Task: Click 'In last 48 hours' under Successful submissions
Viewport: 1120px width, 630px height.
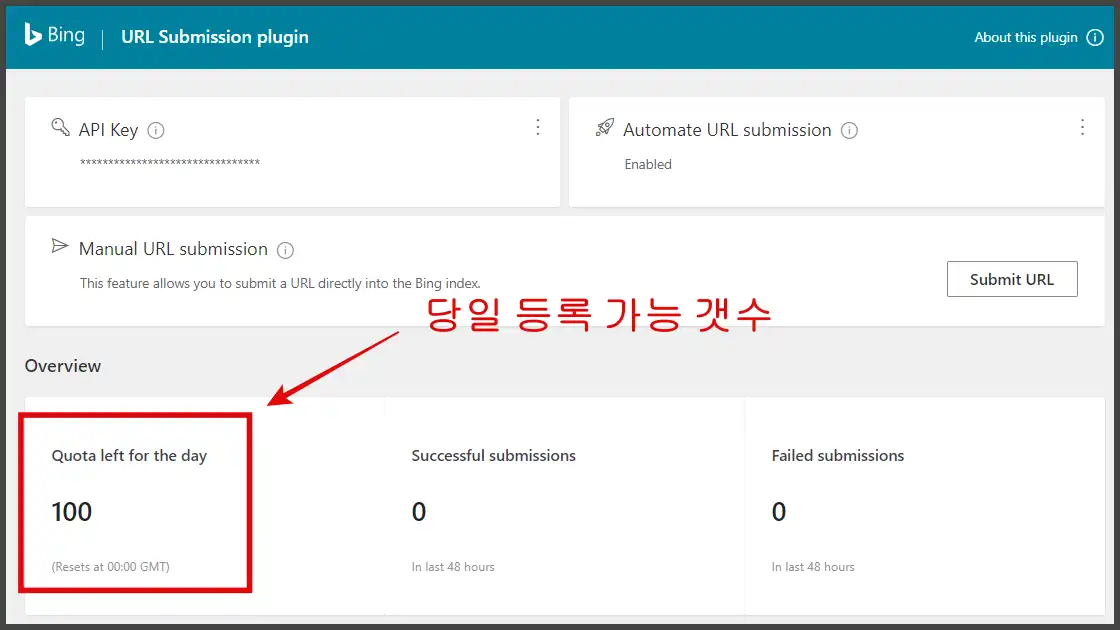Action: point(453,566)
